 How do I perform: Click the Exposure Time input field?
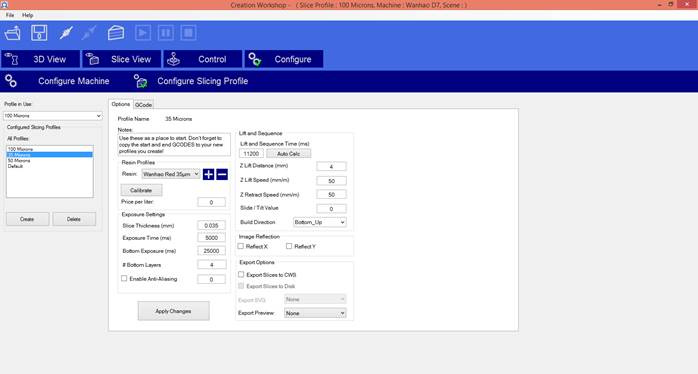click(211, 238)
